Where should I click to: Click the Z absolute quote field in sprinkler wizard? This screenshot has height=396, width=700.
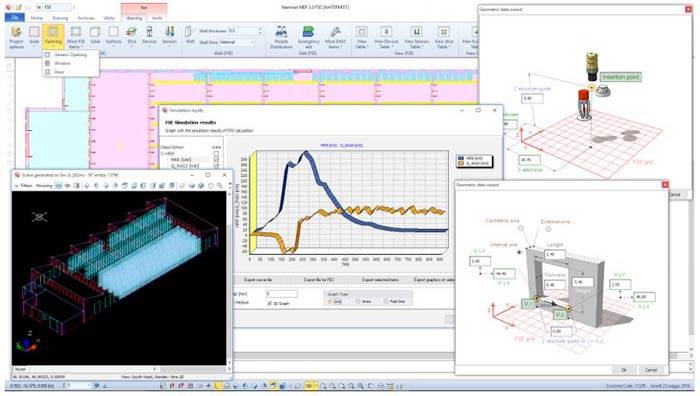(532, 98)
